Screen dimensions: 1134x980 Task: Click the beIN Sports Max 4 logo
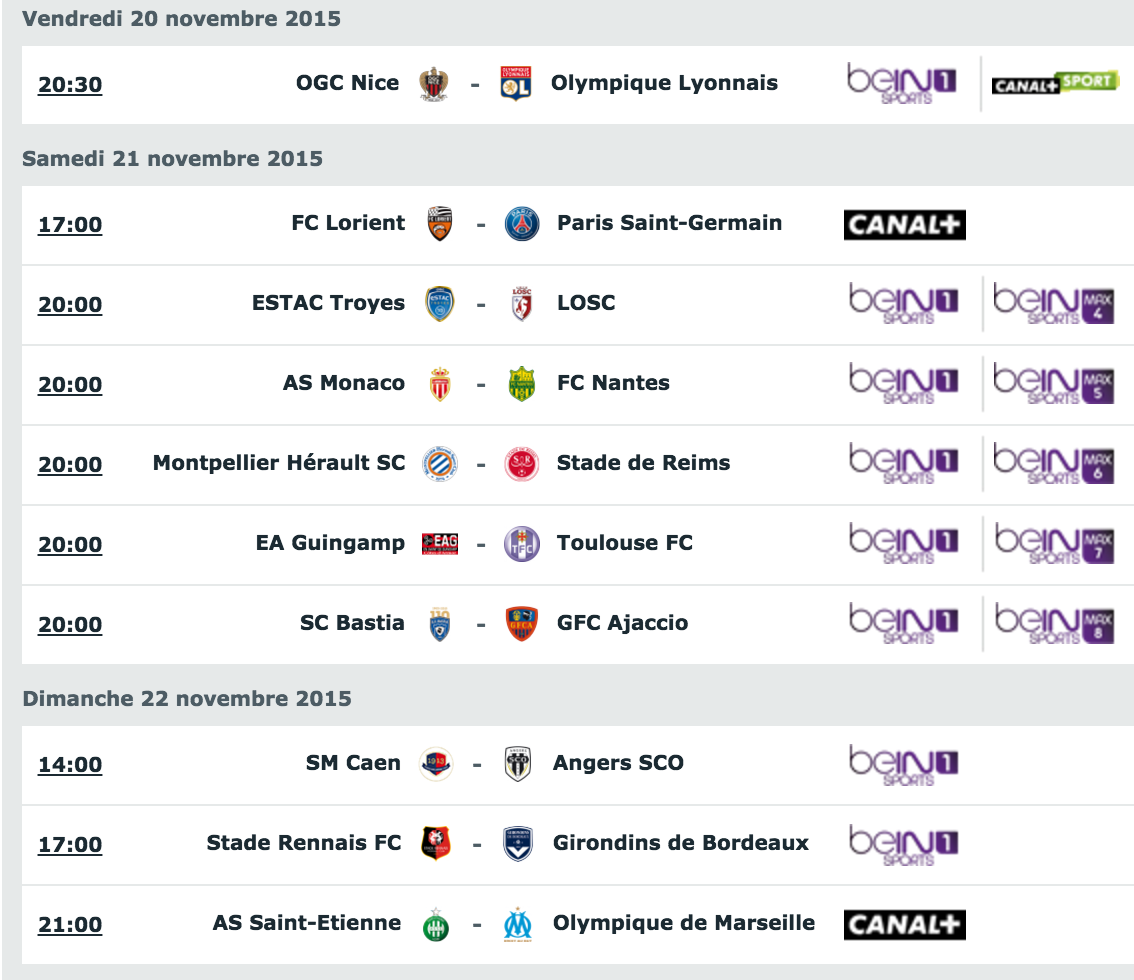tap(1054, 304)
